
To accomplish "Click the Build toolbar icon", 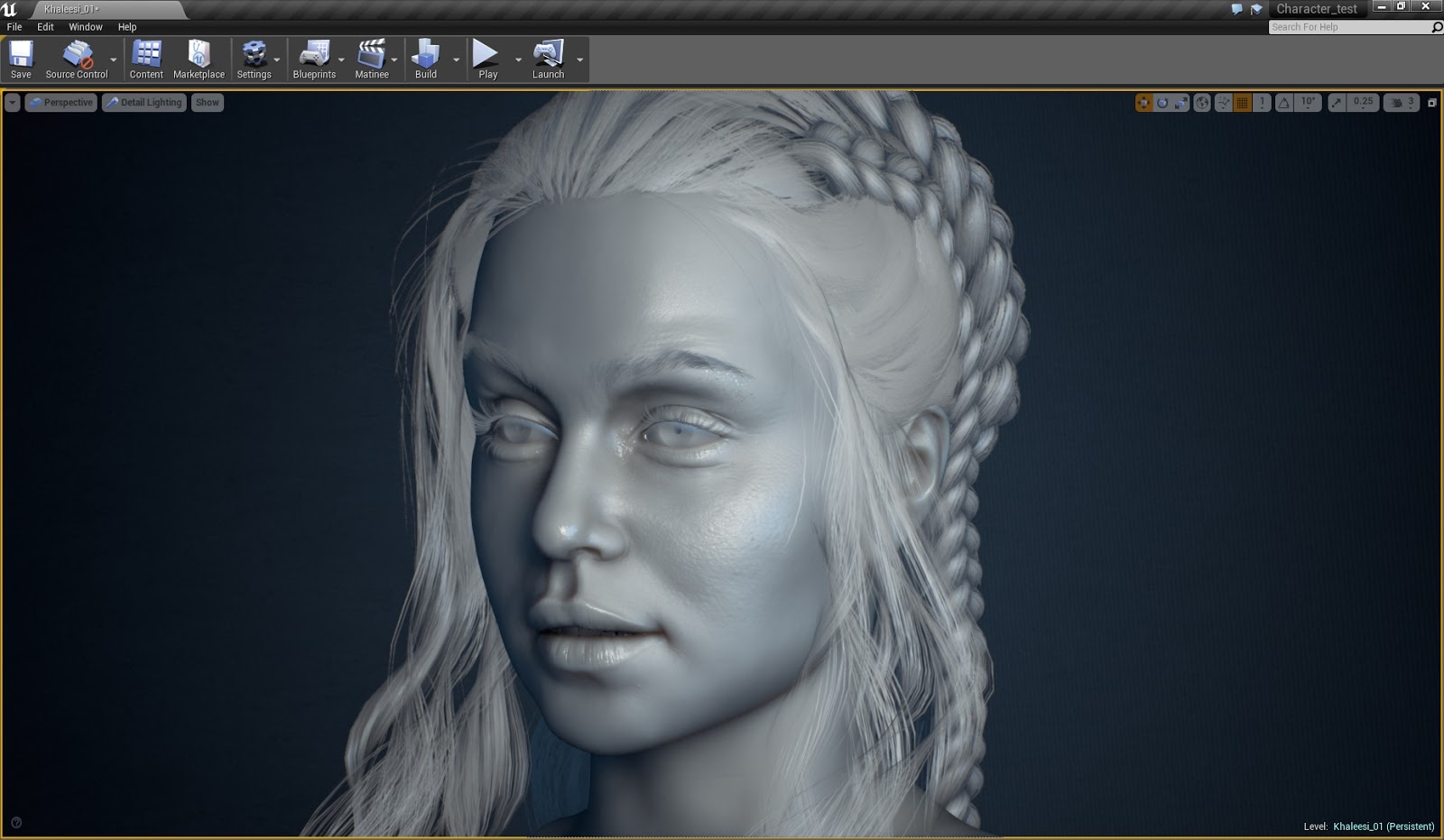I will (426, 60).
